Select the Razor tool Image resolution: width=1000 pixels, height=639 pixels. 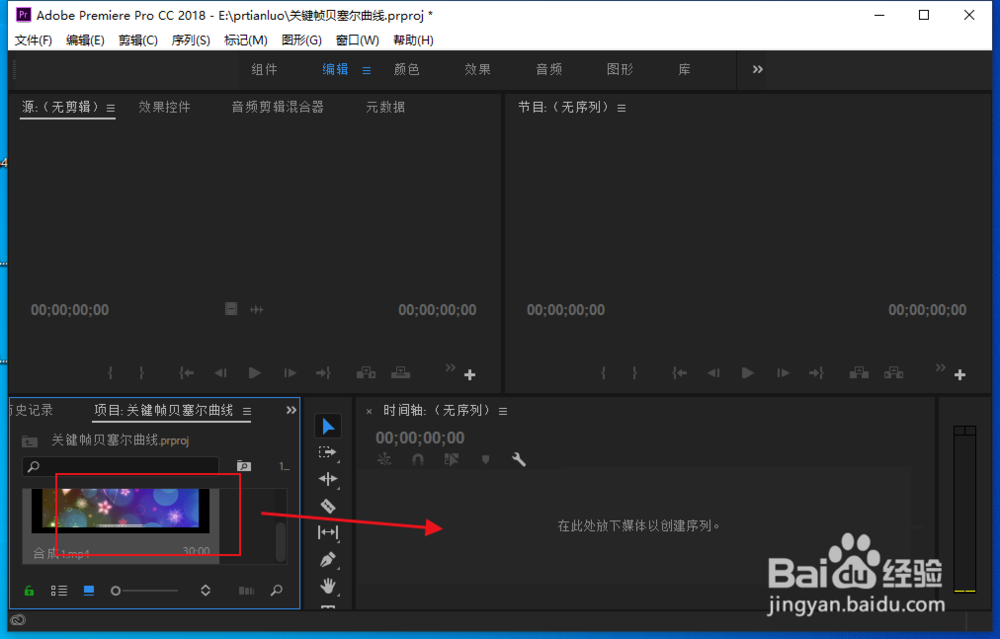[328, 506]
